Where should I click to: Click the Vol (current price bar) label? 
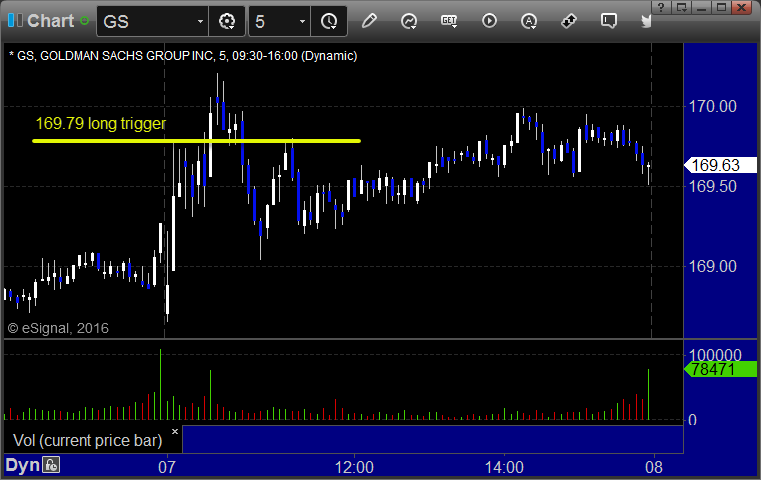tap(87, 441)
